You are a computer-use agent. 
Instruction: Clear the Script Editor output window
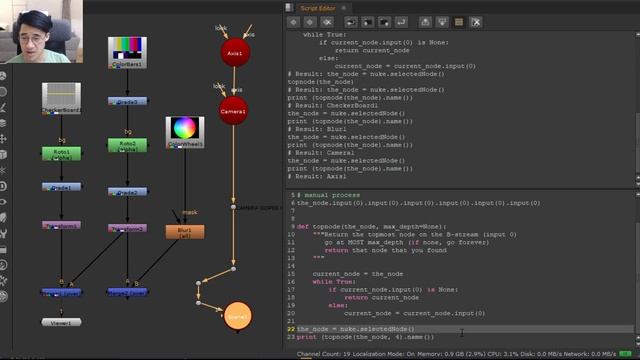(476, 22)
